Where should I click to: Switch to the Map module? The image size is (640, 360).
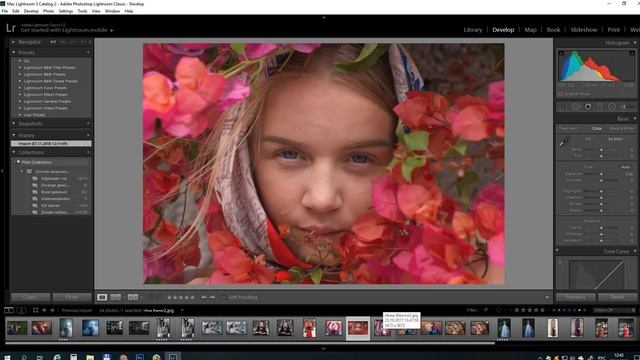point(530,30)
